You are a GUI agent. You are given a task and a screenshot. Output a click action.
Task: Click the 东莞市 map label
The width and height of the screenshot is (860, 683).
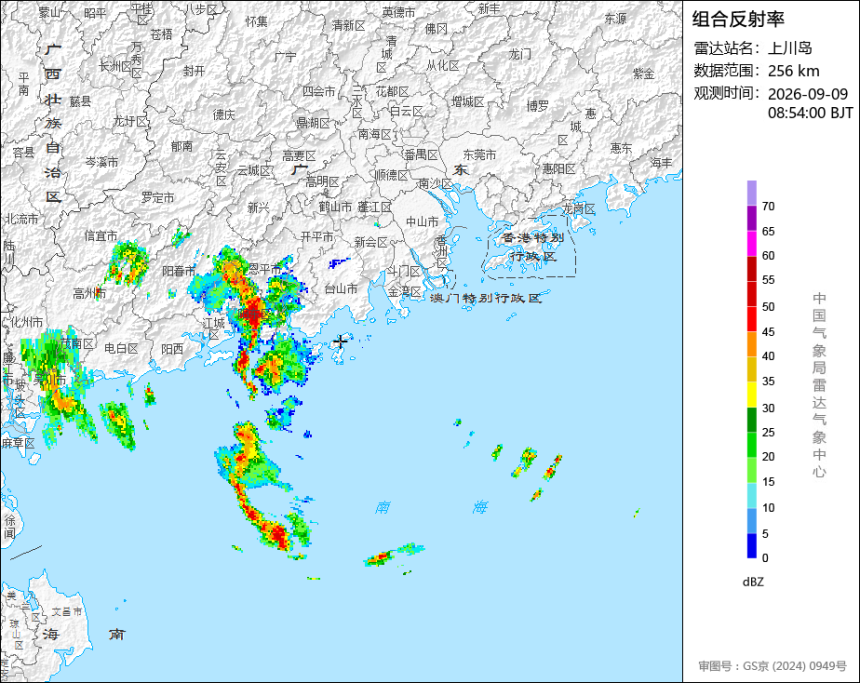(479, 155)
